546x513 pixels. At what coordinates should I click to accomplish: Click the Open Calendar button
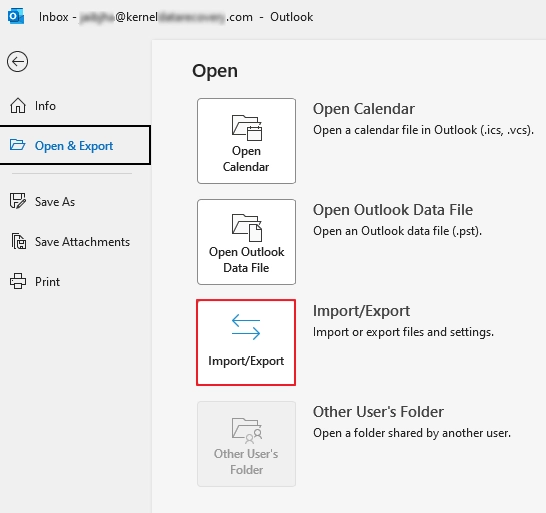246,141
